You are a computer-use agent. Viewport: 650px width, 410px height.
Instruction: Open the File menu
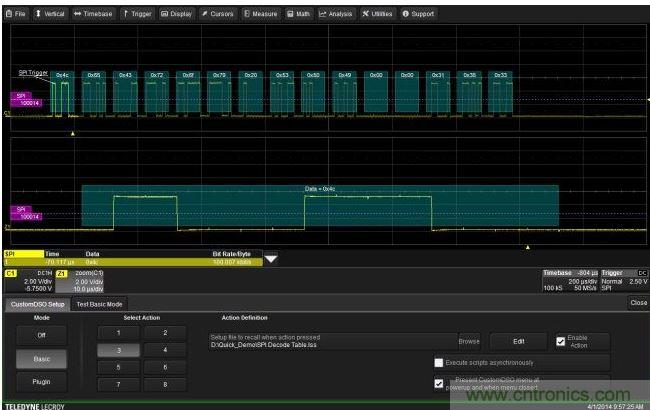pyautogui.click(x=17, y=14)
